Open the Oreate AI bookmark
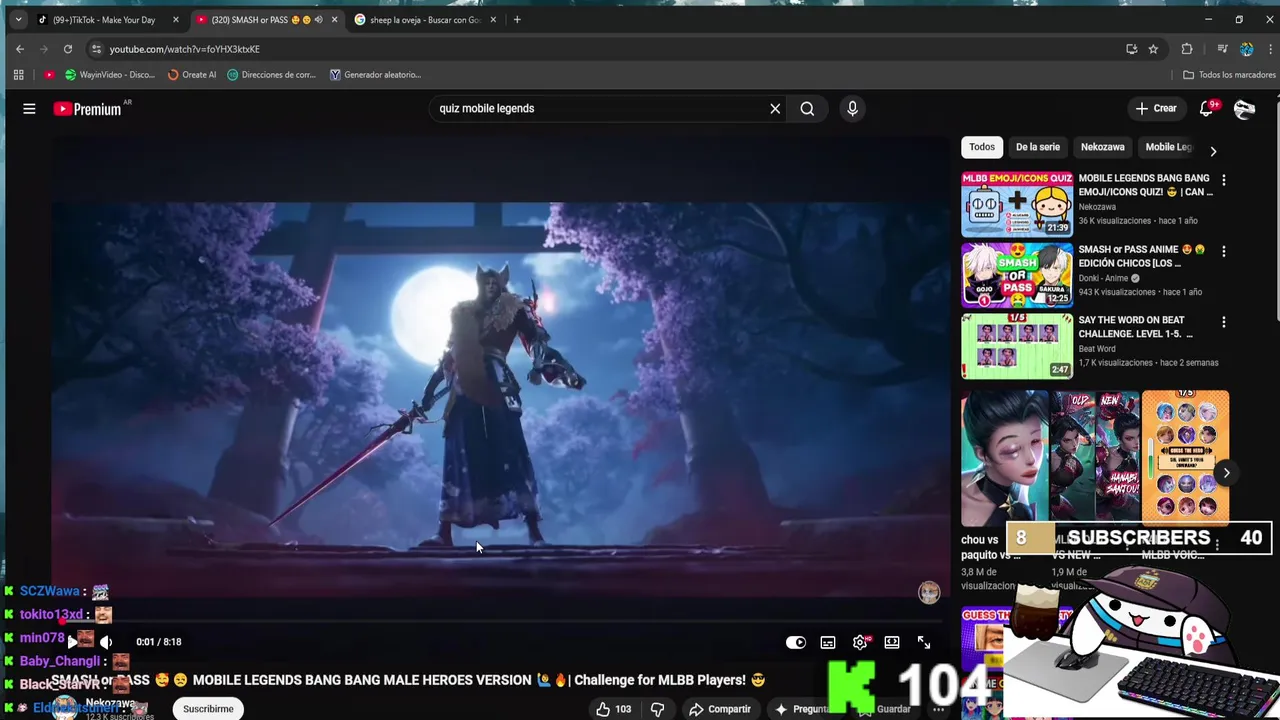The width and height of the screenshot is (1280, 720). coord(192,75)
